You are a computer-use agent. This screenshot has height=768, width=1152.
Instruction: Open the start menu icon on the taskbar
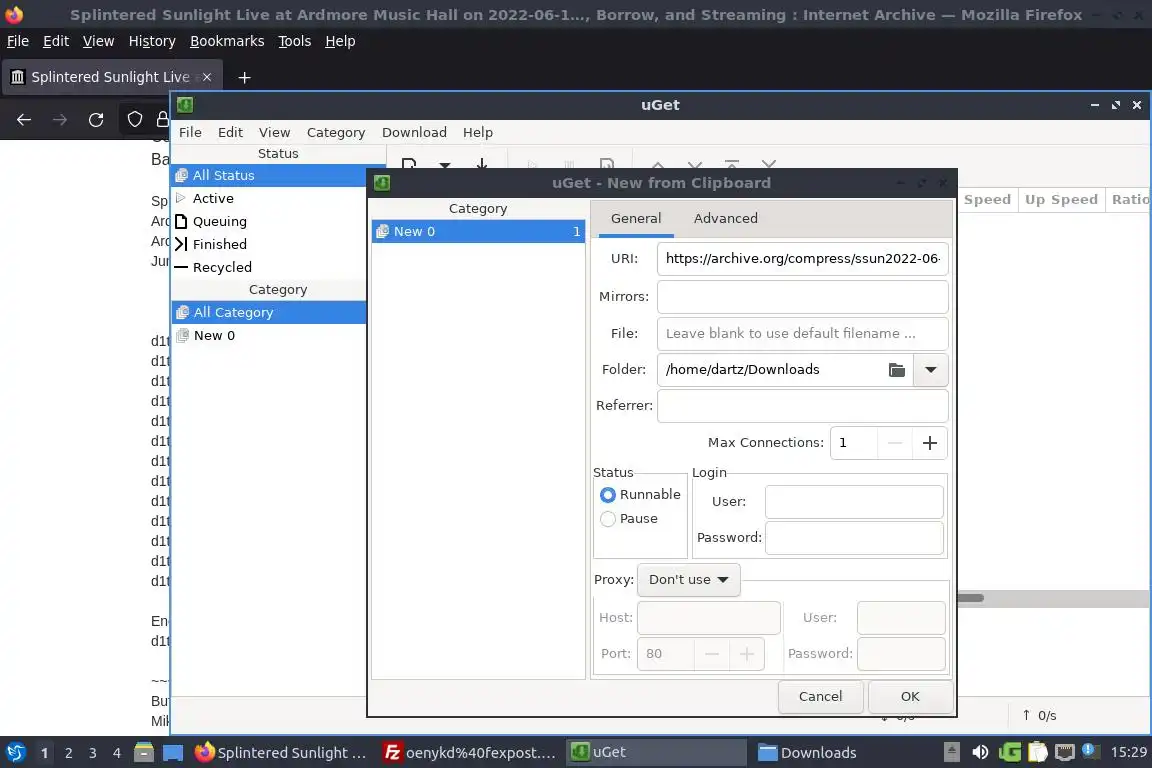[x=15, y=753]
